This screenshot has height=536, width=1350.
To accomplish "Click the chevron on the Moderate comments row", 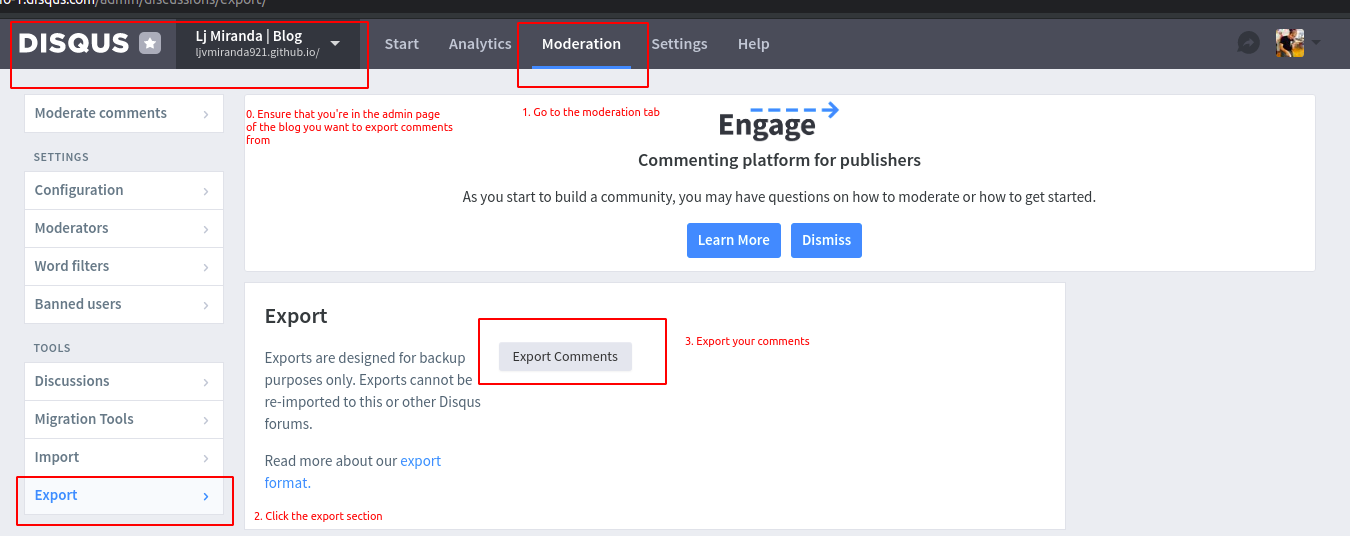I will [206, 114].
